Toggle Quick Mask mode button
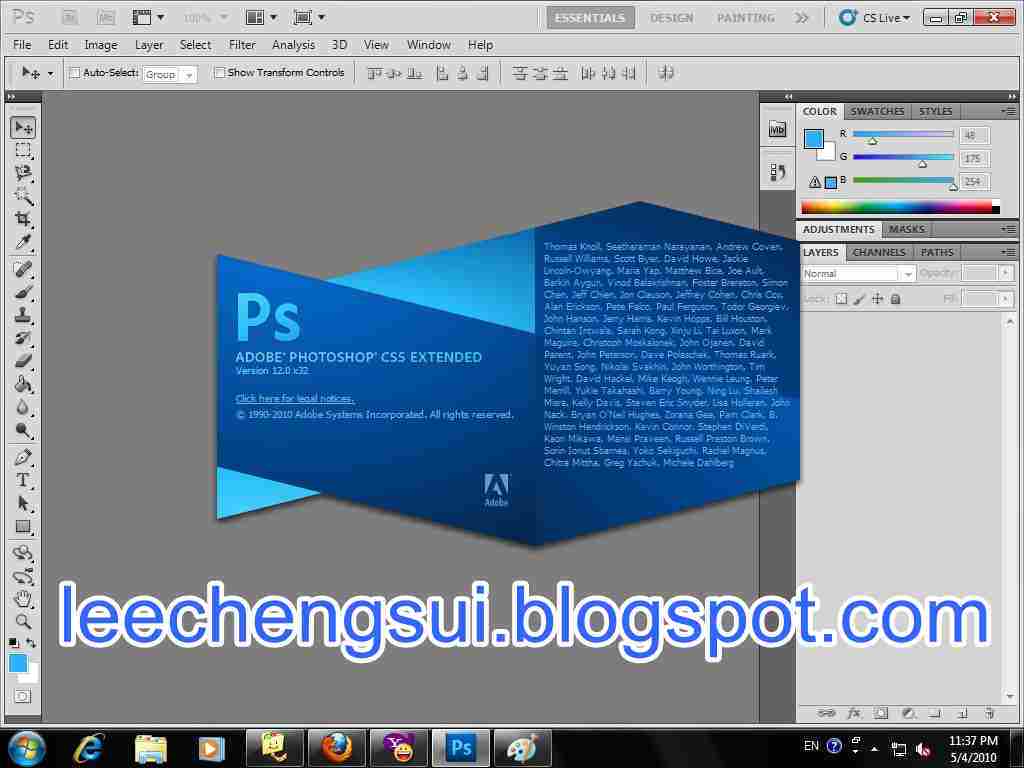 (22, 696)
